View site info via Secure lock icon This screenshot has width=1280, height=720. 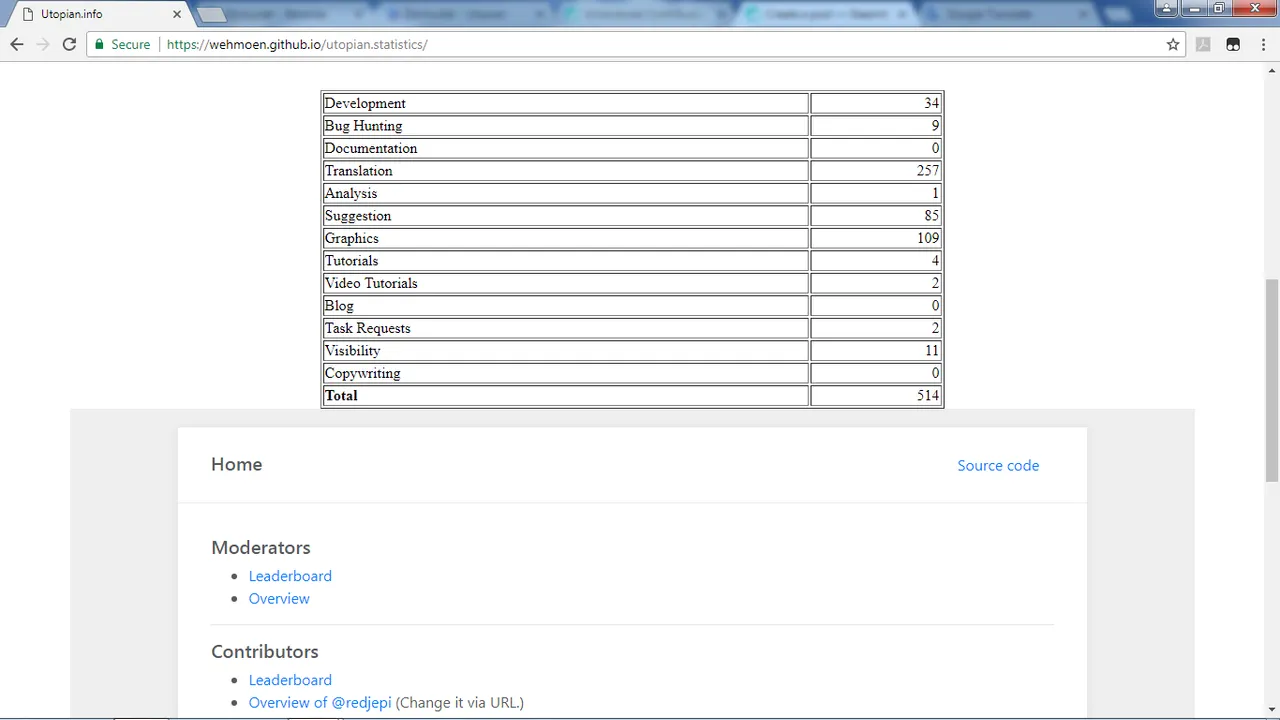click(122, 45)
